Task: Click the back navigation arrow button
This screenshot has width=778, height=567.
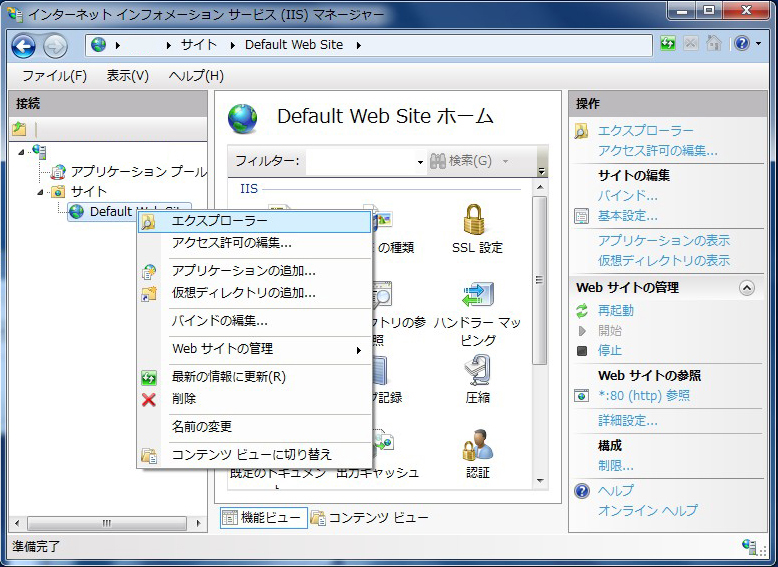Action: (23, 45)
